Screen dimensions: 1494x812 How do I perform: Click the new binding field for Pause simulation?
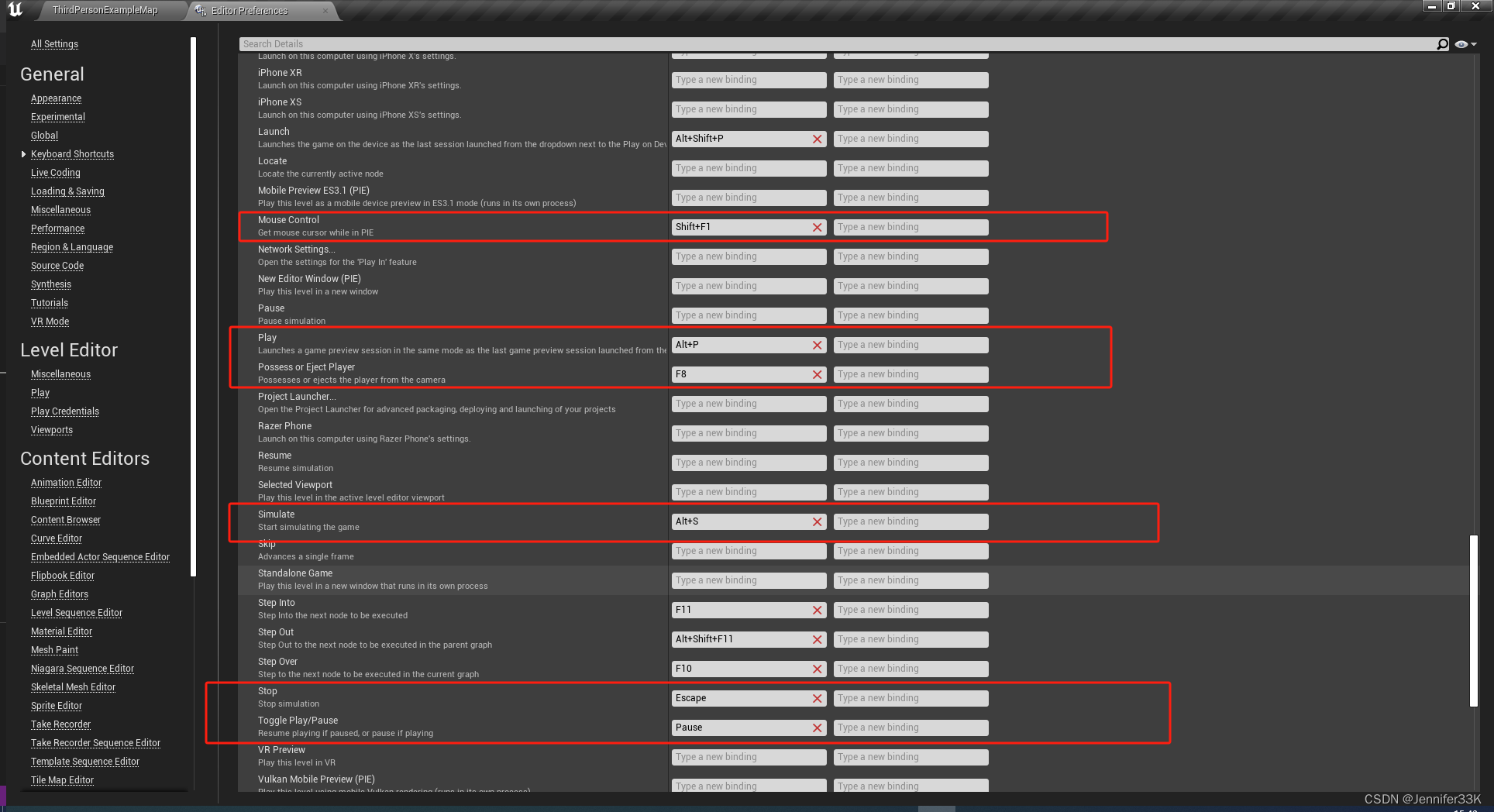coord(749,315)
